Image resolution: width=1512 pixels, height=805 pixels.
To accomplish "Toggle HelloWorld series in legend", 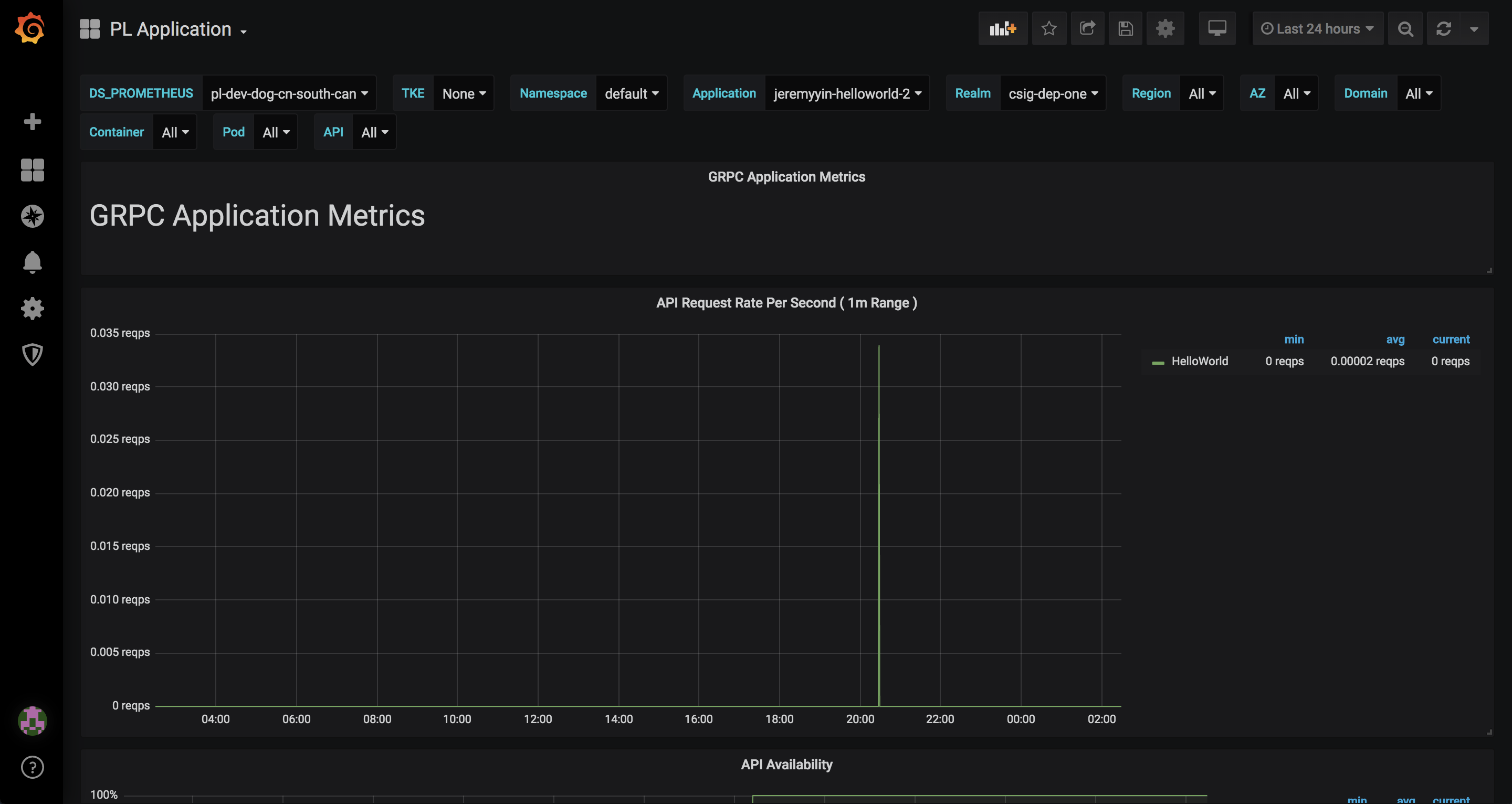I will pos(1199,362).
